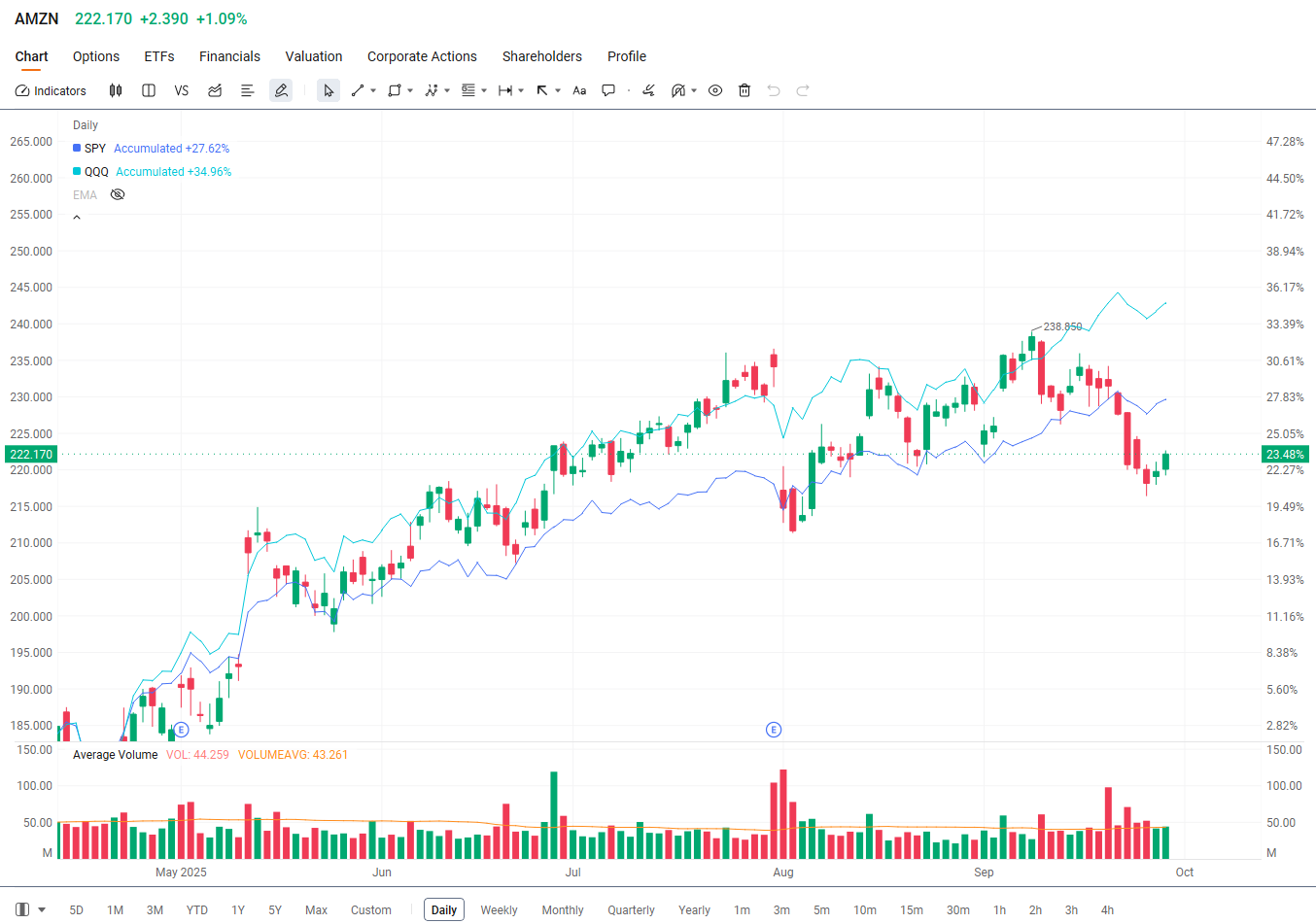Viewport: 1316px width, 924px height.
Task: Collapse the indicator legend with the chevron
Action: coord(76,216)
